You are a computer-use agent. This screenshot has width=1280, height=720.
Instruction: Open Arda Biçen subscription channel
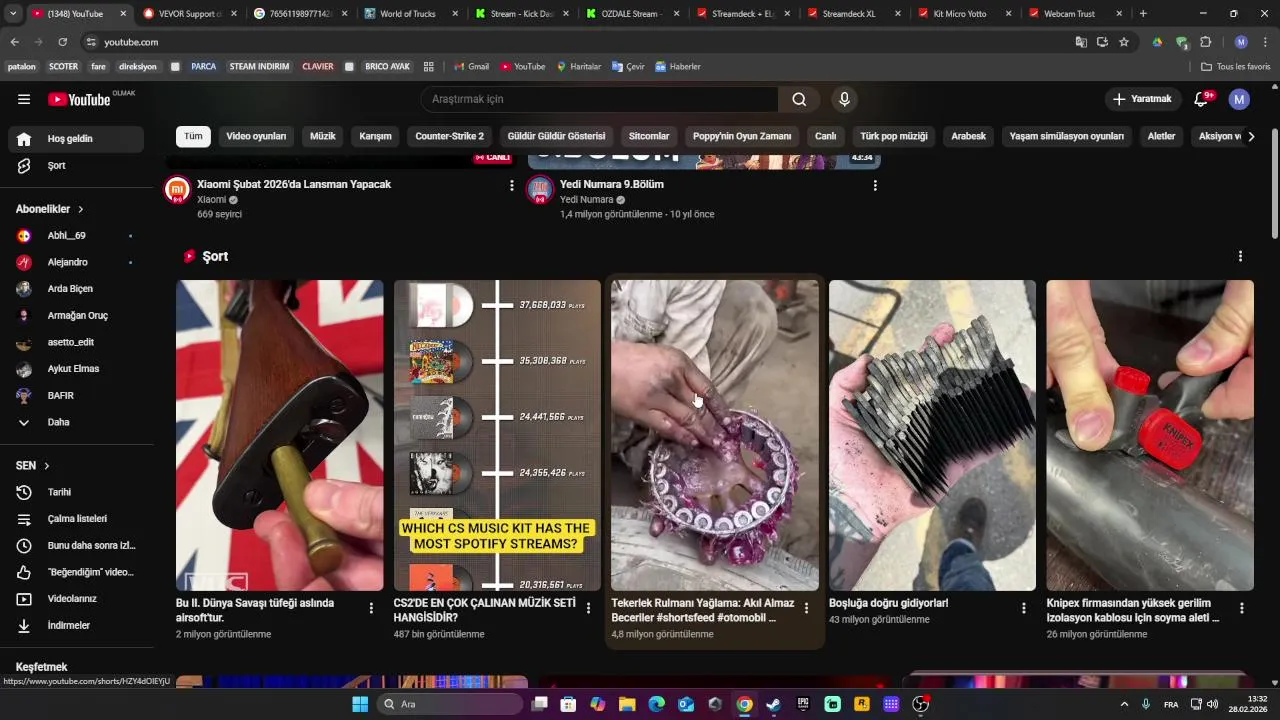[75, 289]
